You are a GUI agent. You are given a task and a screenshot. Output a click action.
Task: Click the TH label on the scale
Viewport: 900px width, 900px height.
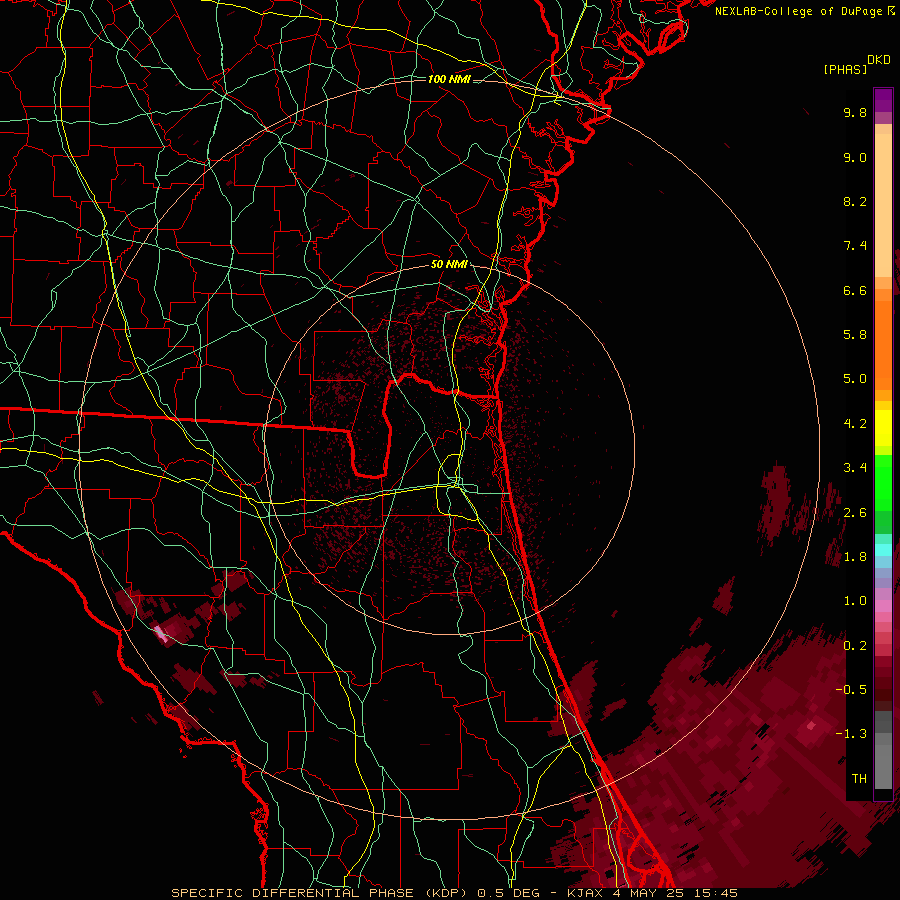click(859, 779)
